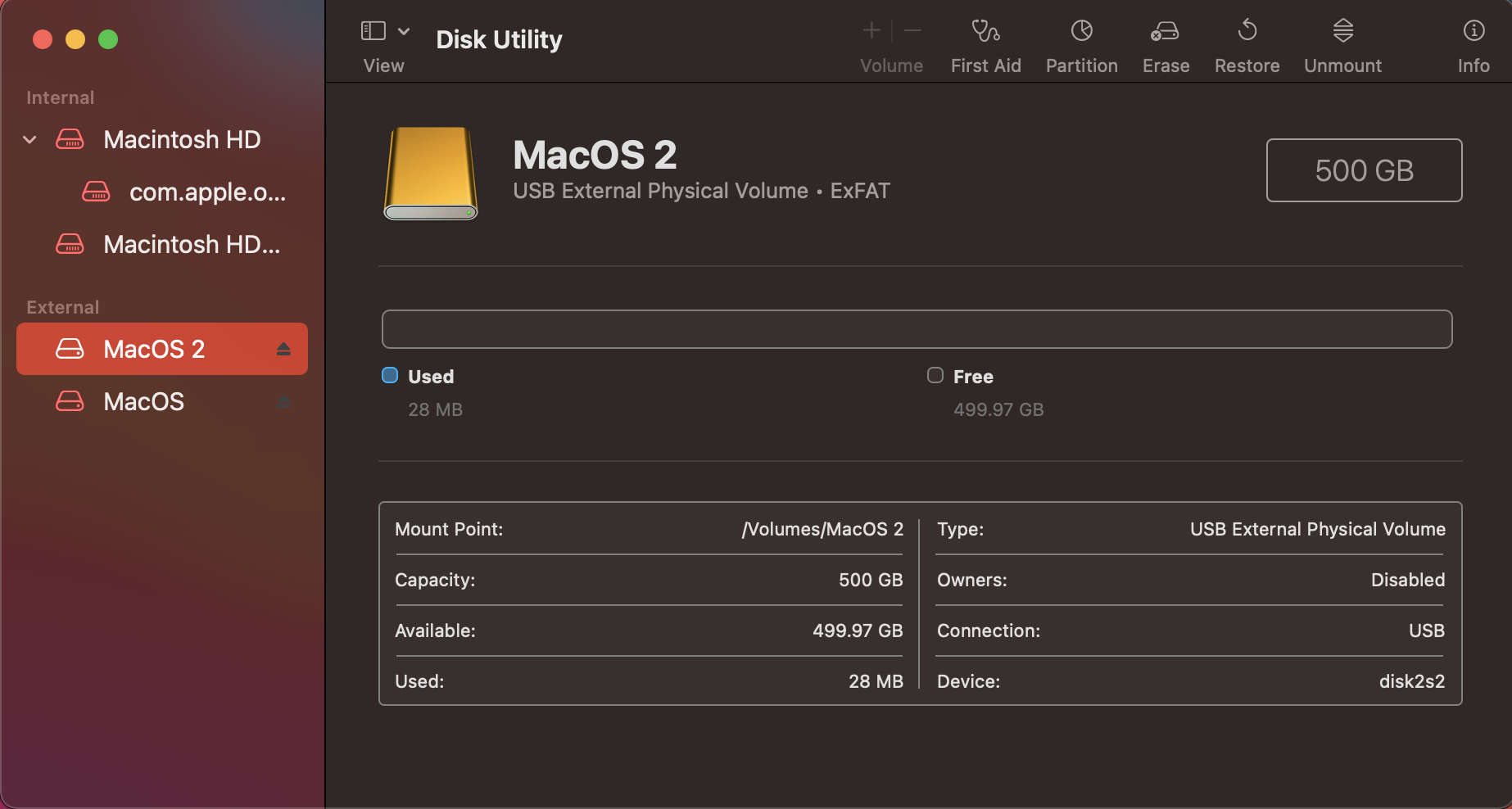Click the 500 GB capacity box
Screen dimensions: 1512x809
coord(1364,170)
